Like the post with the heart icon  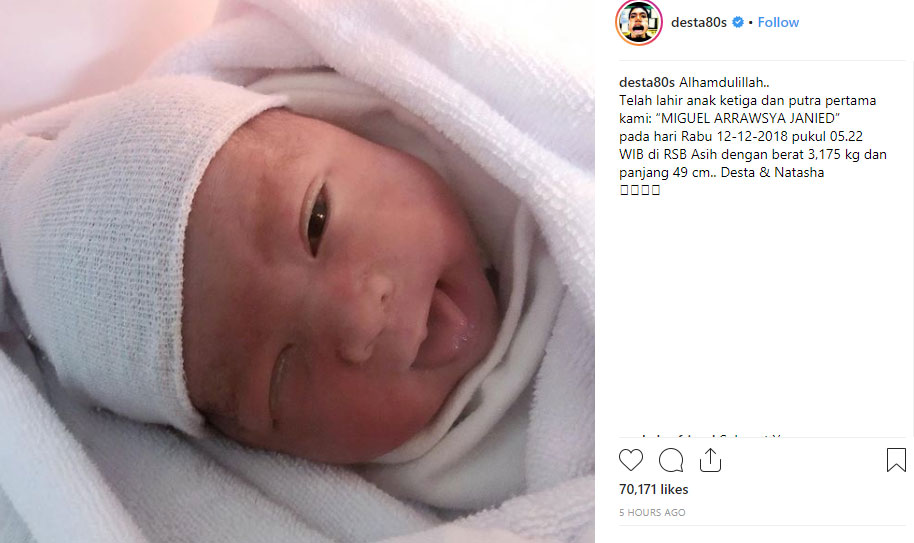[631, 460]
